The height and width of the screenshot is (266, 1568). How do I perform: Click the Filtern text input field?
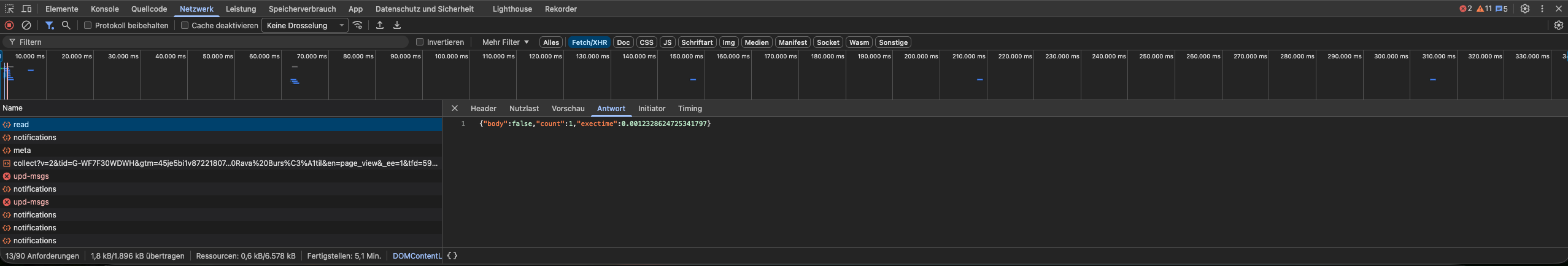(209, 42)
